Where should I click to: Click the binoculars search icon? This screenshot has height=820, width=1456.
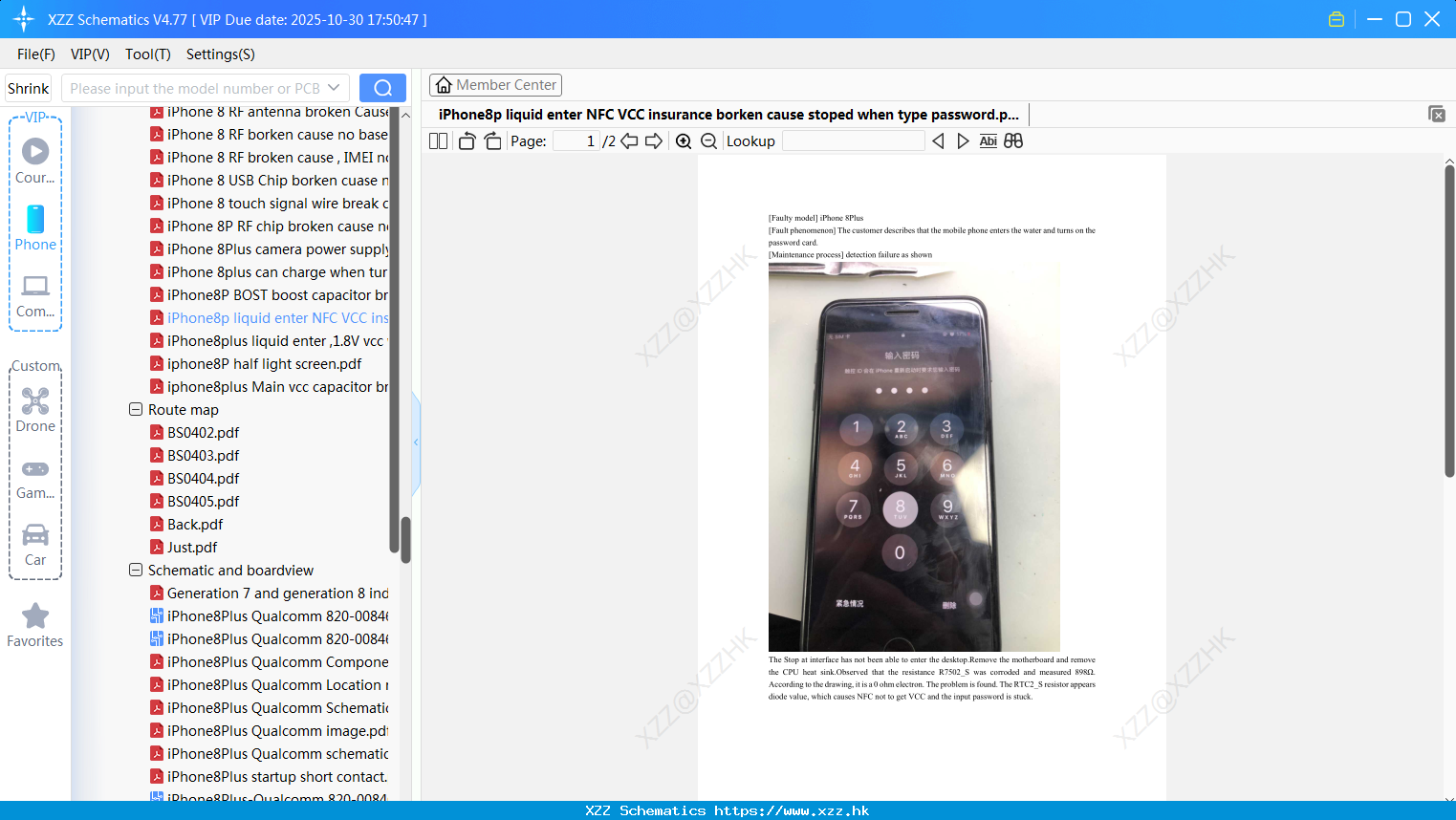coord(1013,141)
